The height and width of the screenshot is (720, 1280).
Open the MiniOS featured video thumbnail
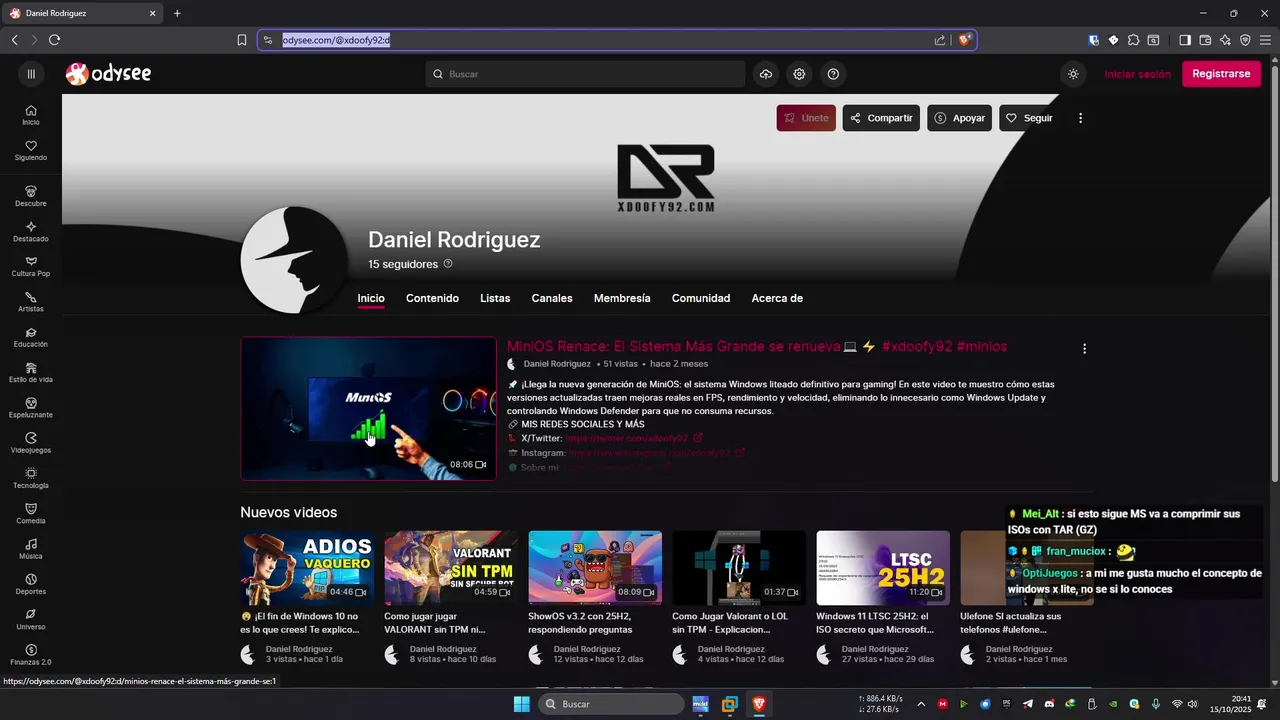(368, 408)
